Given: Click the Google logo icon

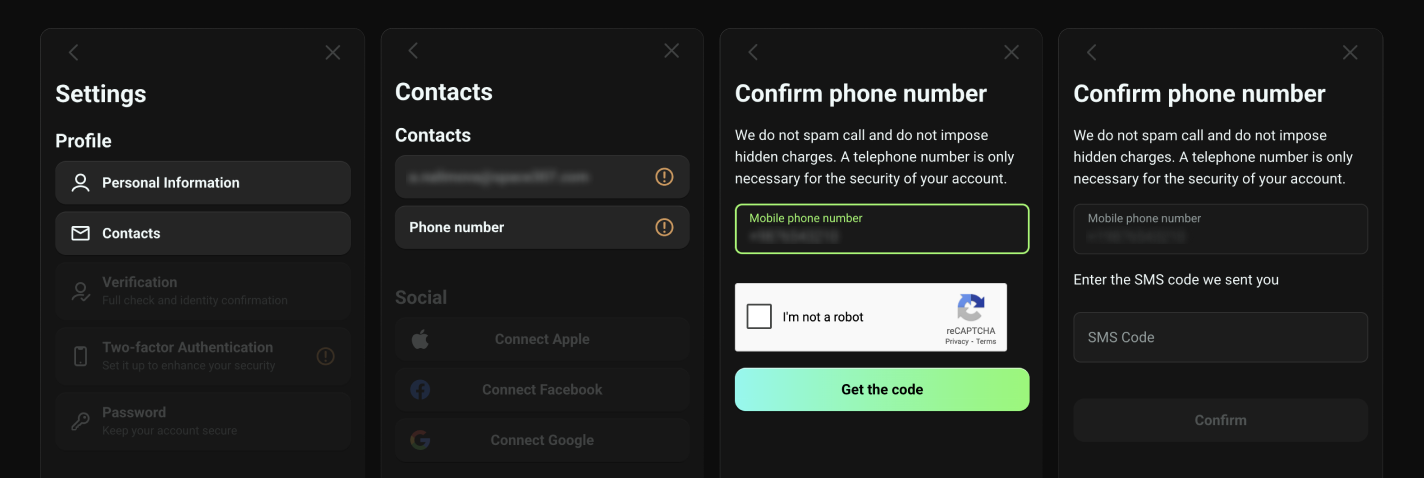Looking at the screenshot, I should [420, 440].
